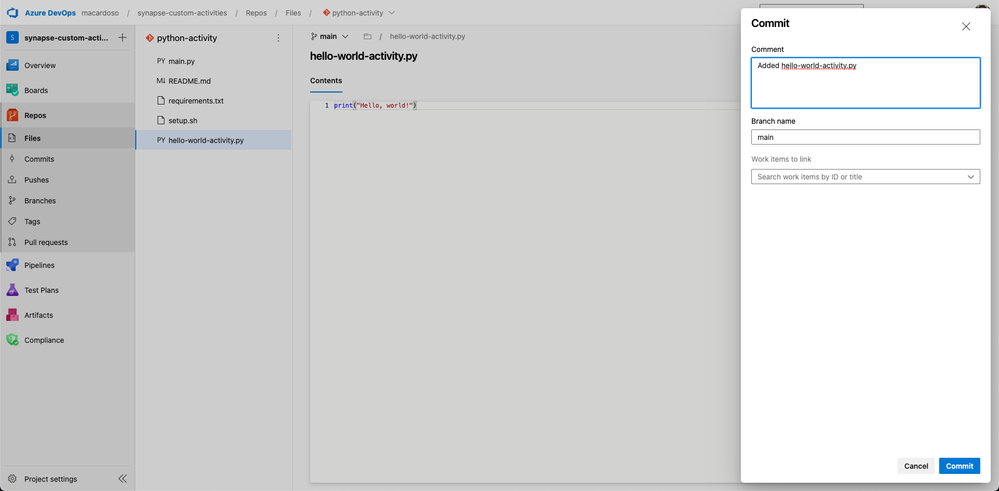Open the Compliance shield icon

pos(11,340)
